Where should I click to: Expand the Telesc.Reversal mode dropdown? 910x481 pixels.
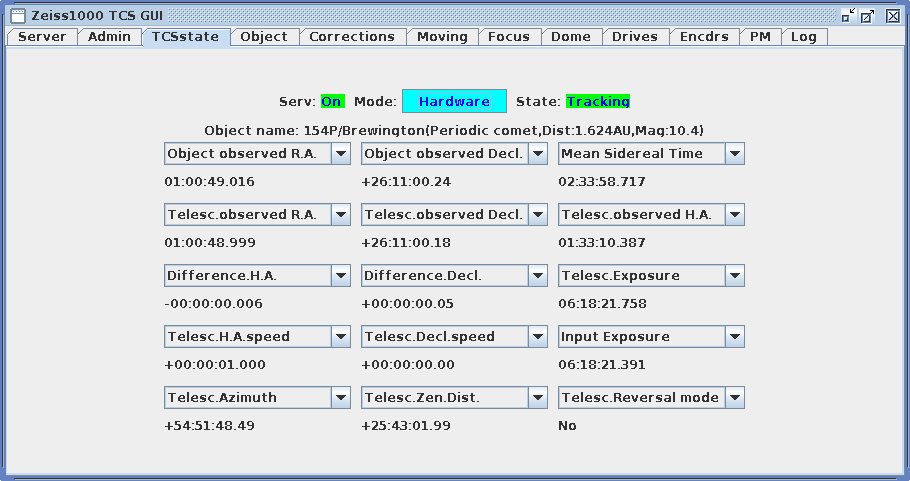(651, 397)
